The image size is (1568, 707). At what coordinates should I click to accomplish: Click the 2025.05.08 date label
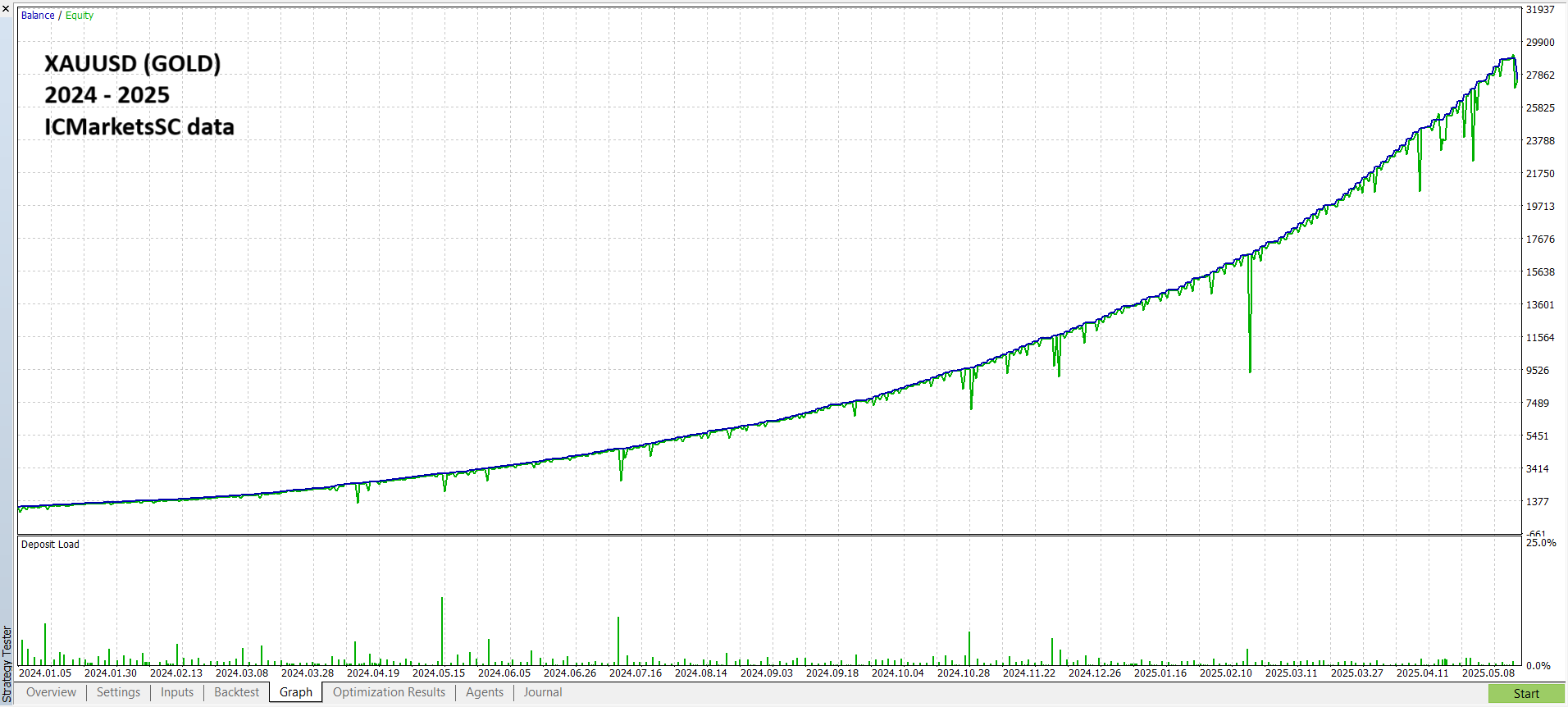1488,673
